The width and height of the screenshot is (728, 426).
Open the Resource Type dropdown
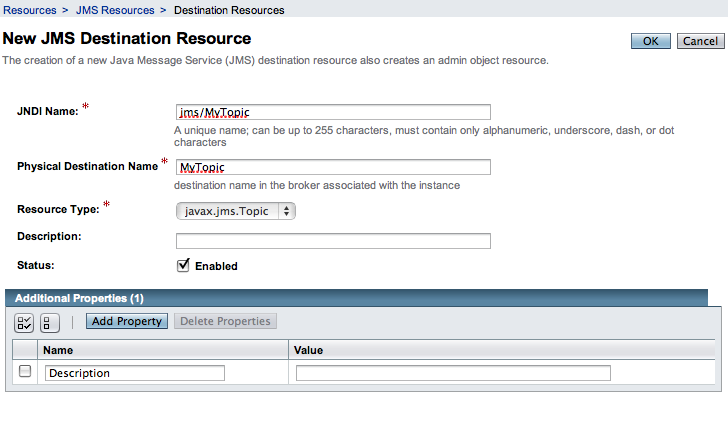(x=236, y=211)
